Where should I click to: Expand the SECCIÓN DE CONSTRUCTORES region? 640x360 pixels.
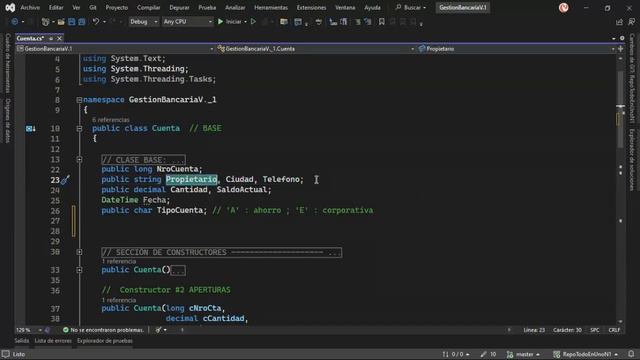point(79,252)
